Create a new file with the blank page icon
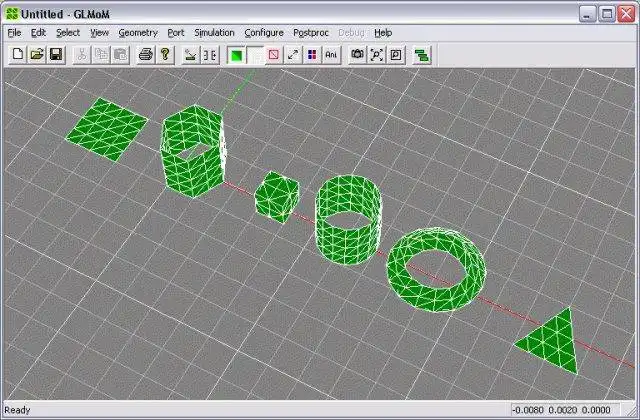The height and width of the screenshot is (420, 640). tap(18, 55)
